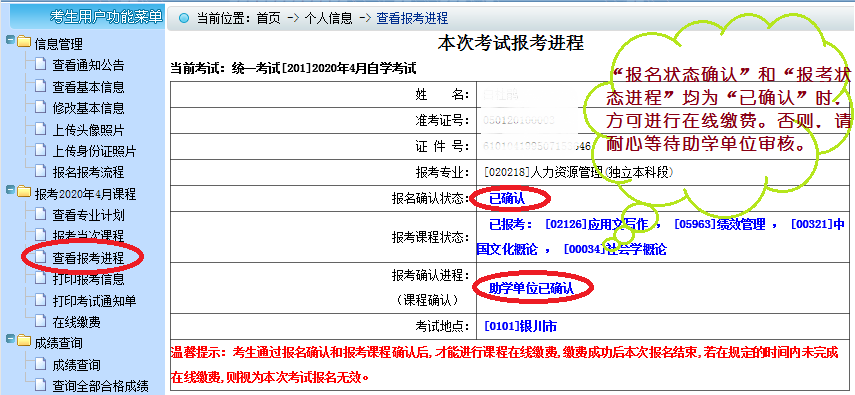This screenshot has width=855, height=395.
Task: Collapse the 信息管理 tree node
Action: 9,40
